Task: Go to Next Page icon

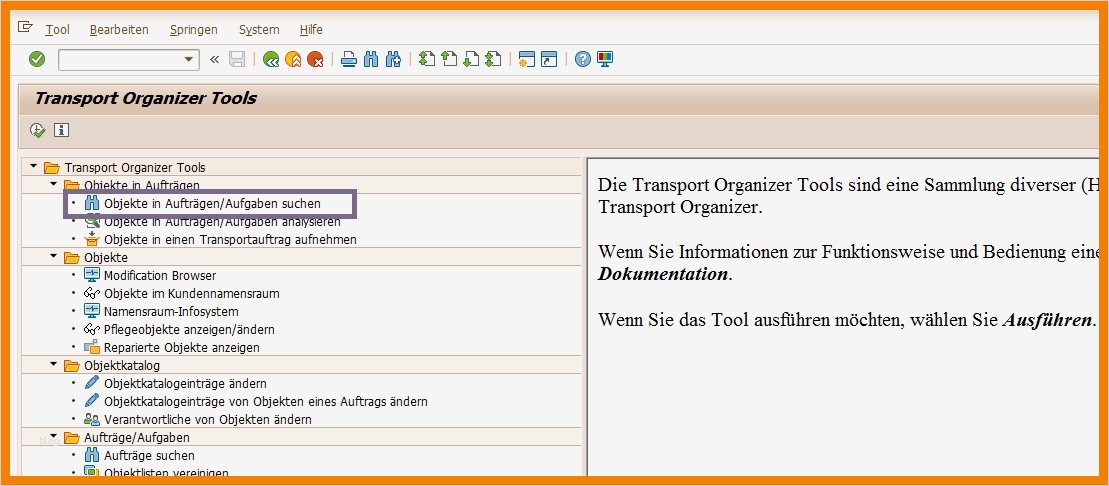Action: click(471, 59)
